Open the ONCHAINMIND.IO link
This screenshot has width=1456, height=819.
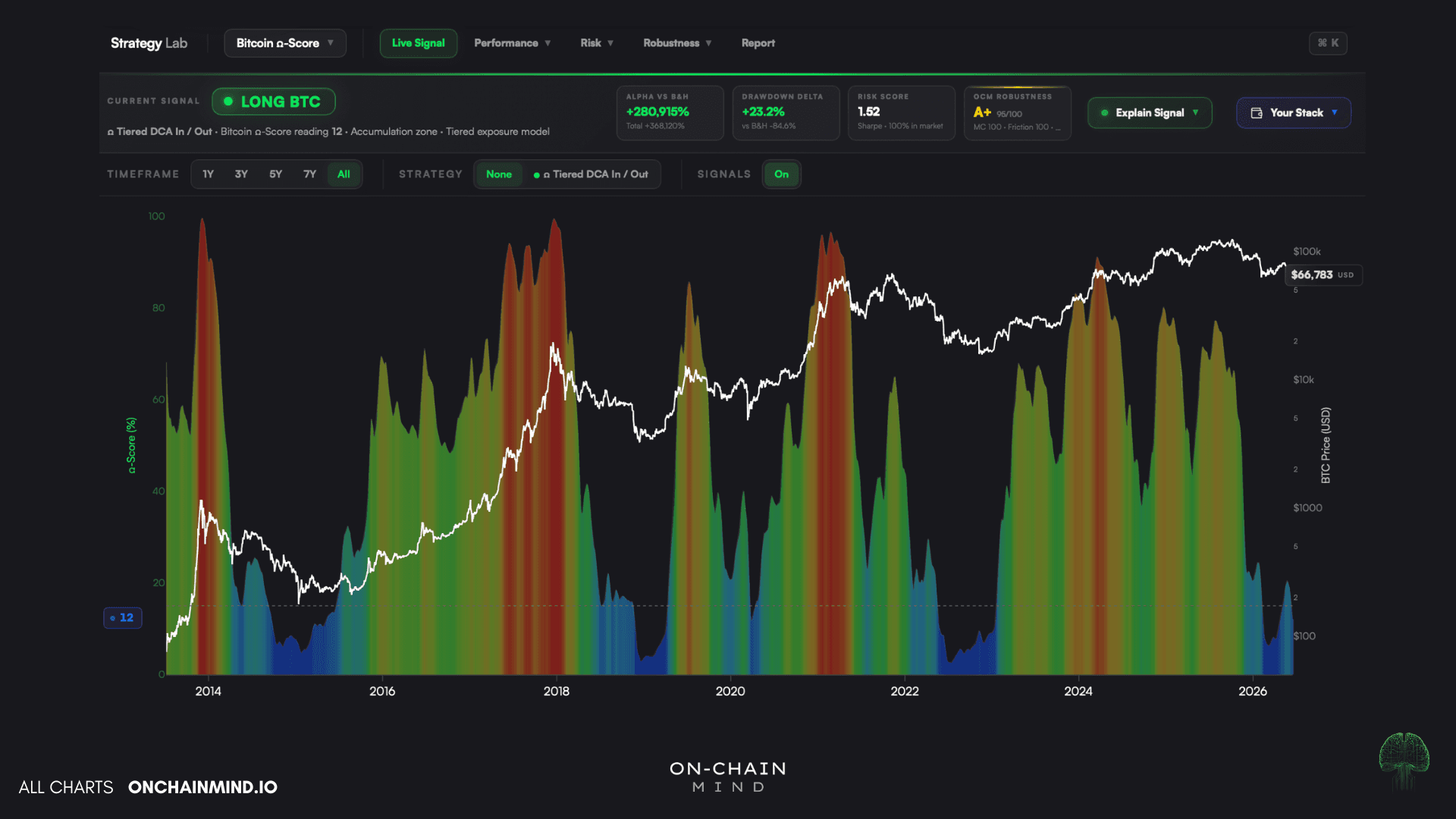pos(202,787)
